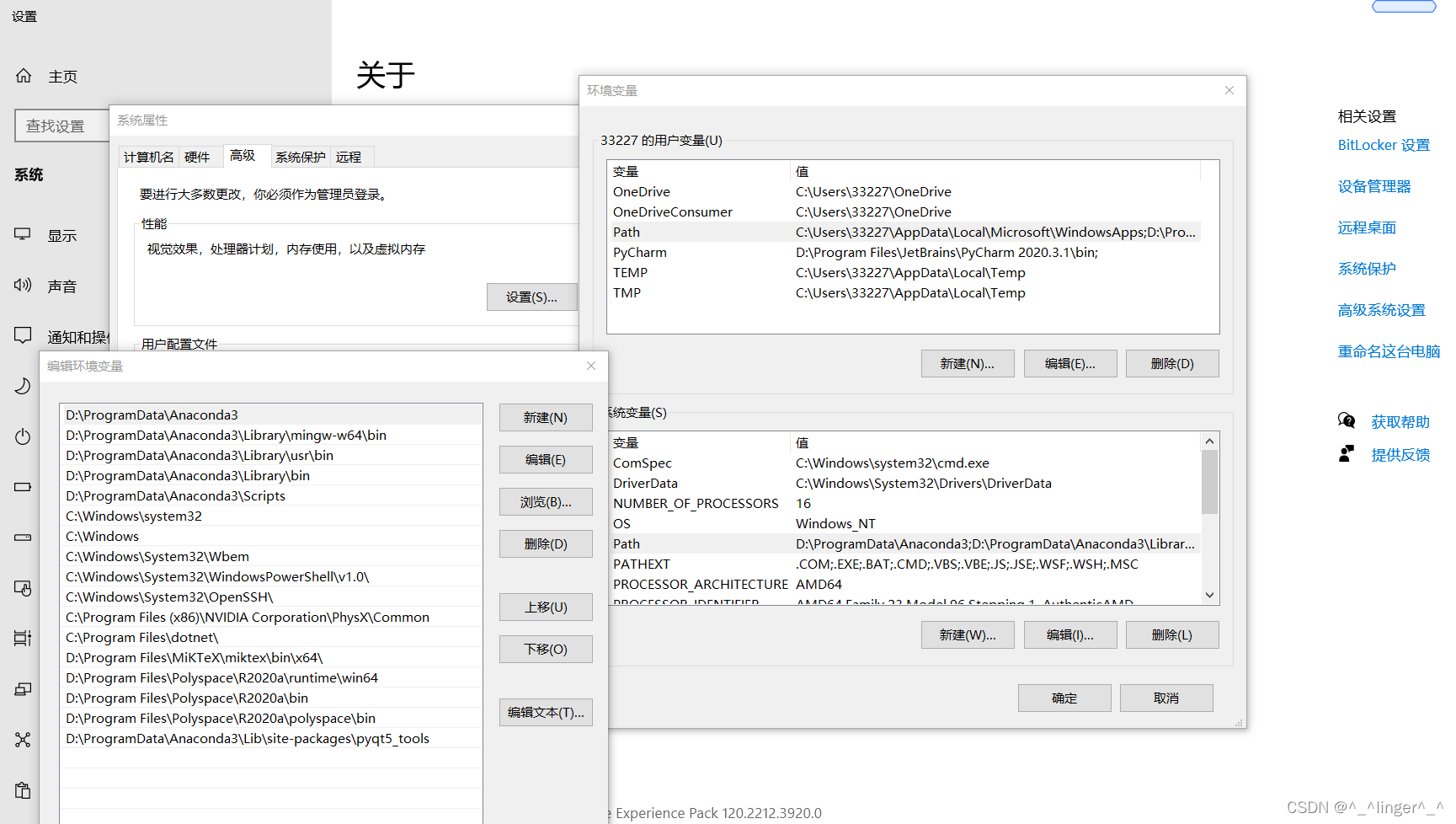Image resolution: width=1456 pixels, height=824 pixels.
Task: Move entry up with 上移(U)
Action: point(546,607)
